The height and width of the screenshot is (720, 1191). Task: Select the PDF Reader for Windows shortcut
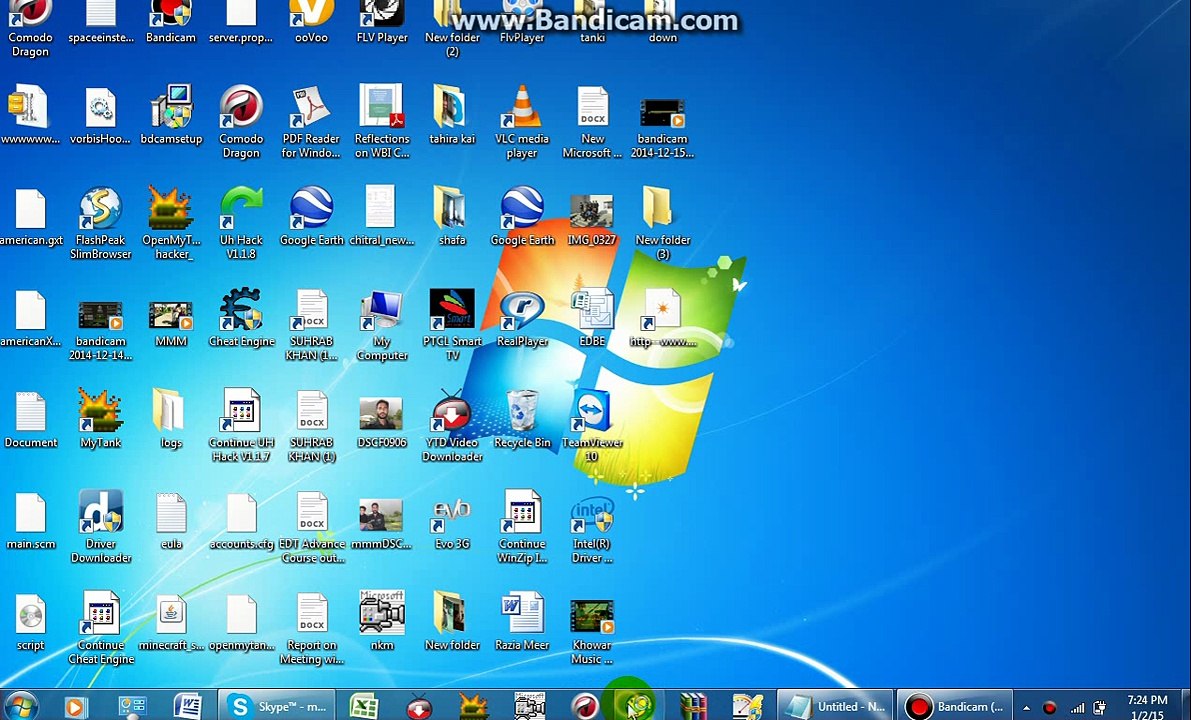(x=311, y=122)
